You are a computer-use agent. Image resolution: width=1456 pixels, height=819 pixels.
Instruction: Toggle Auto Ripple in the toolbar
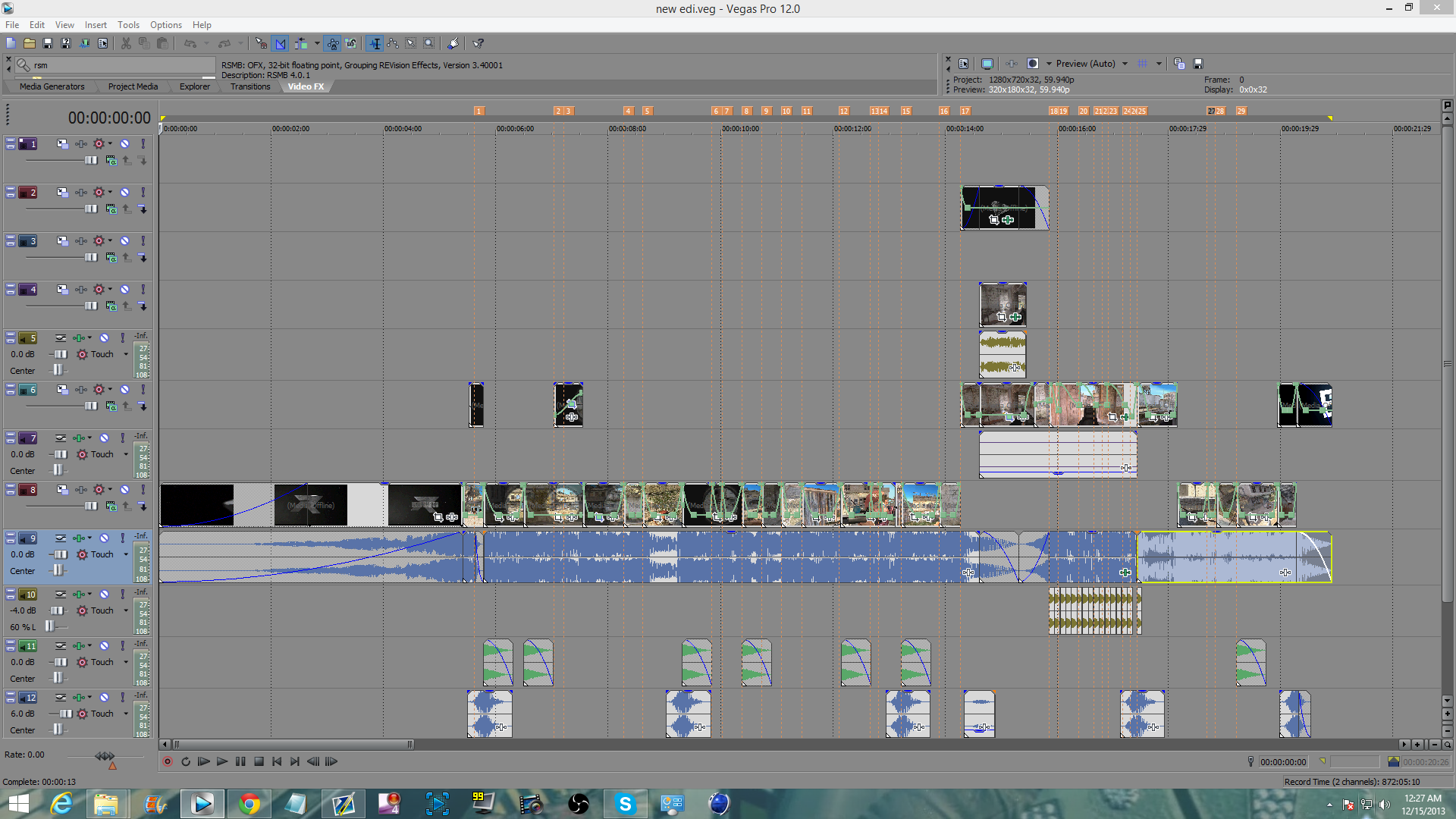coord(301,44)
